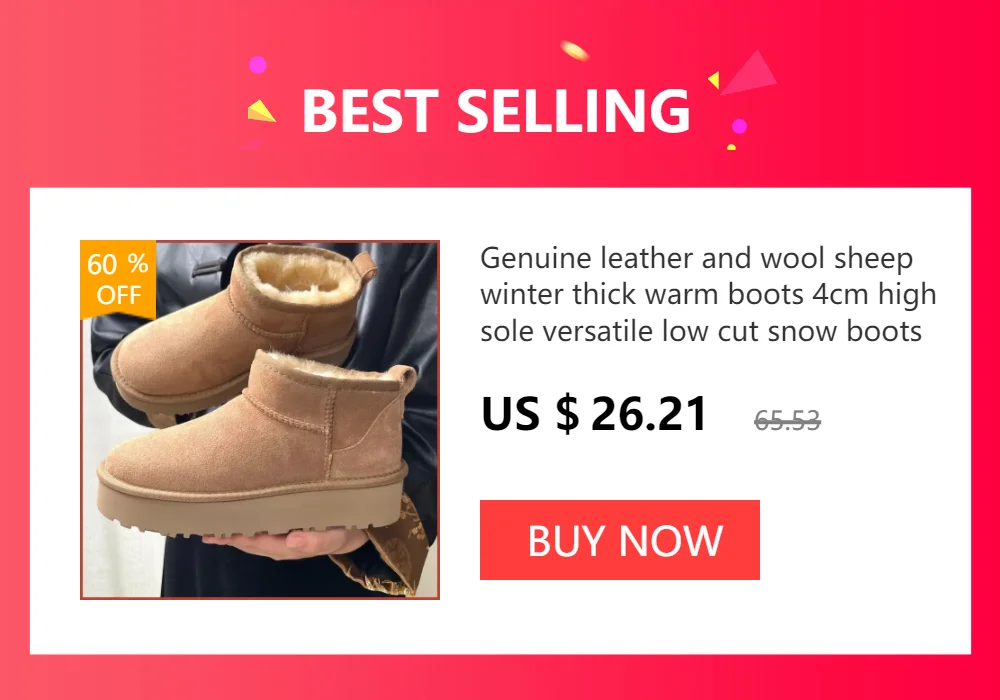1000x700 pixels.
Task: Click the crossed-out 65.53 original price
Action: tap(787, 420)
